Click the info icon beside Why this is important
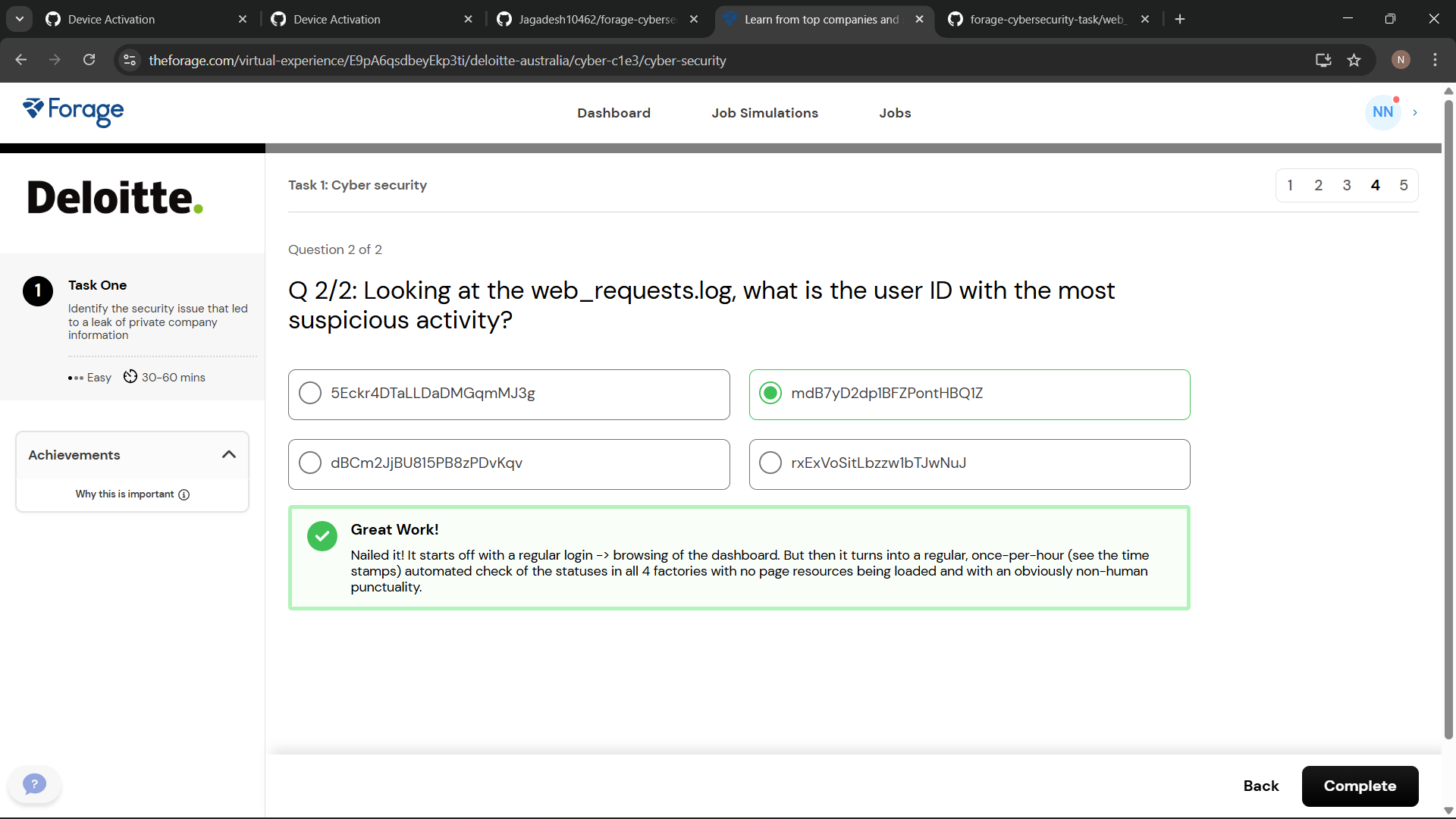The height and width of the screenshot is (819, 1456). (184, 494)
